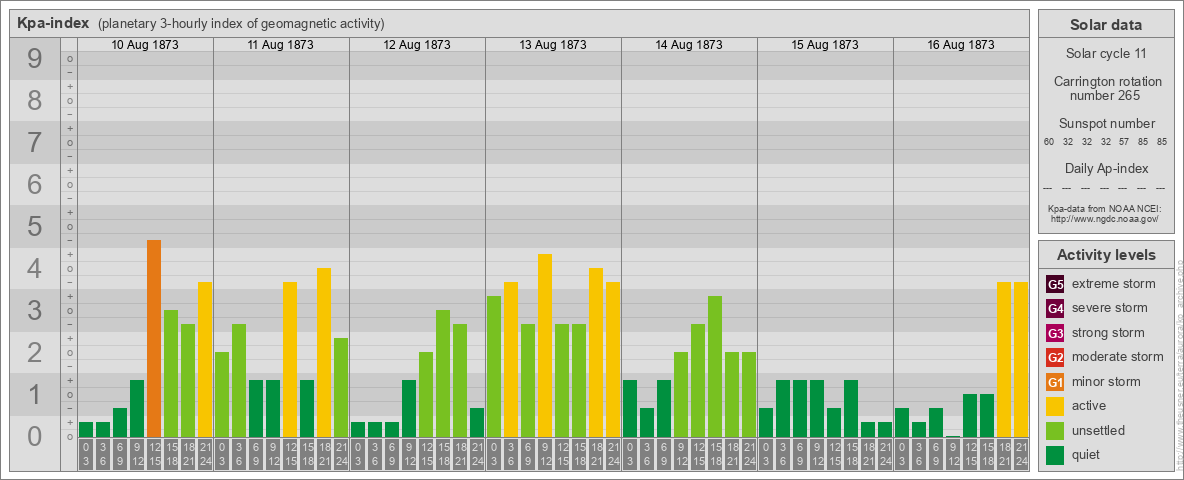This screenshot has height=480, width=1184.
Task: Click the 15 Aug 1873 date header
Action: (x=825, y=45)
